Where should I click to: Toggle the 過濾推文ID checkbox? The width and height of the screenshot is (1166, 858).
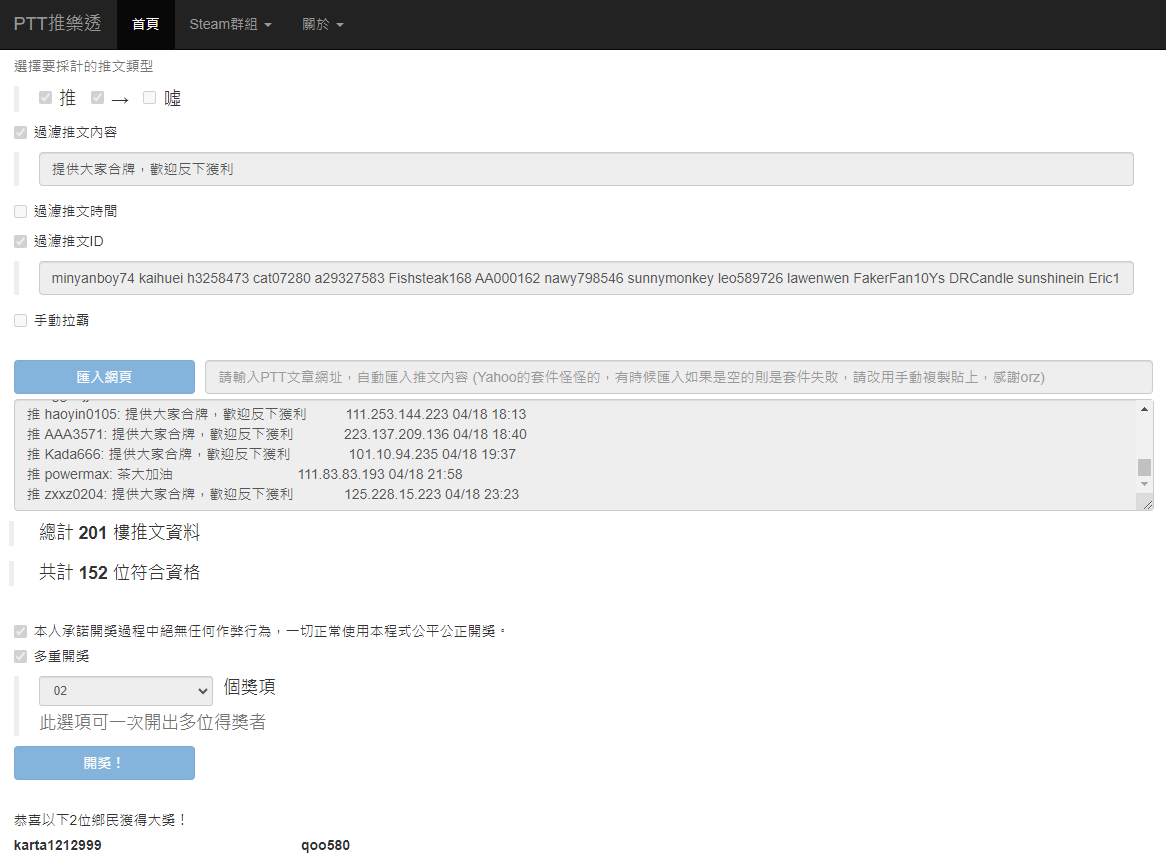21,241
